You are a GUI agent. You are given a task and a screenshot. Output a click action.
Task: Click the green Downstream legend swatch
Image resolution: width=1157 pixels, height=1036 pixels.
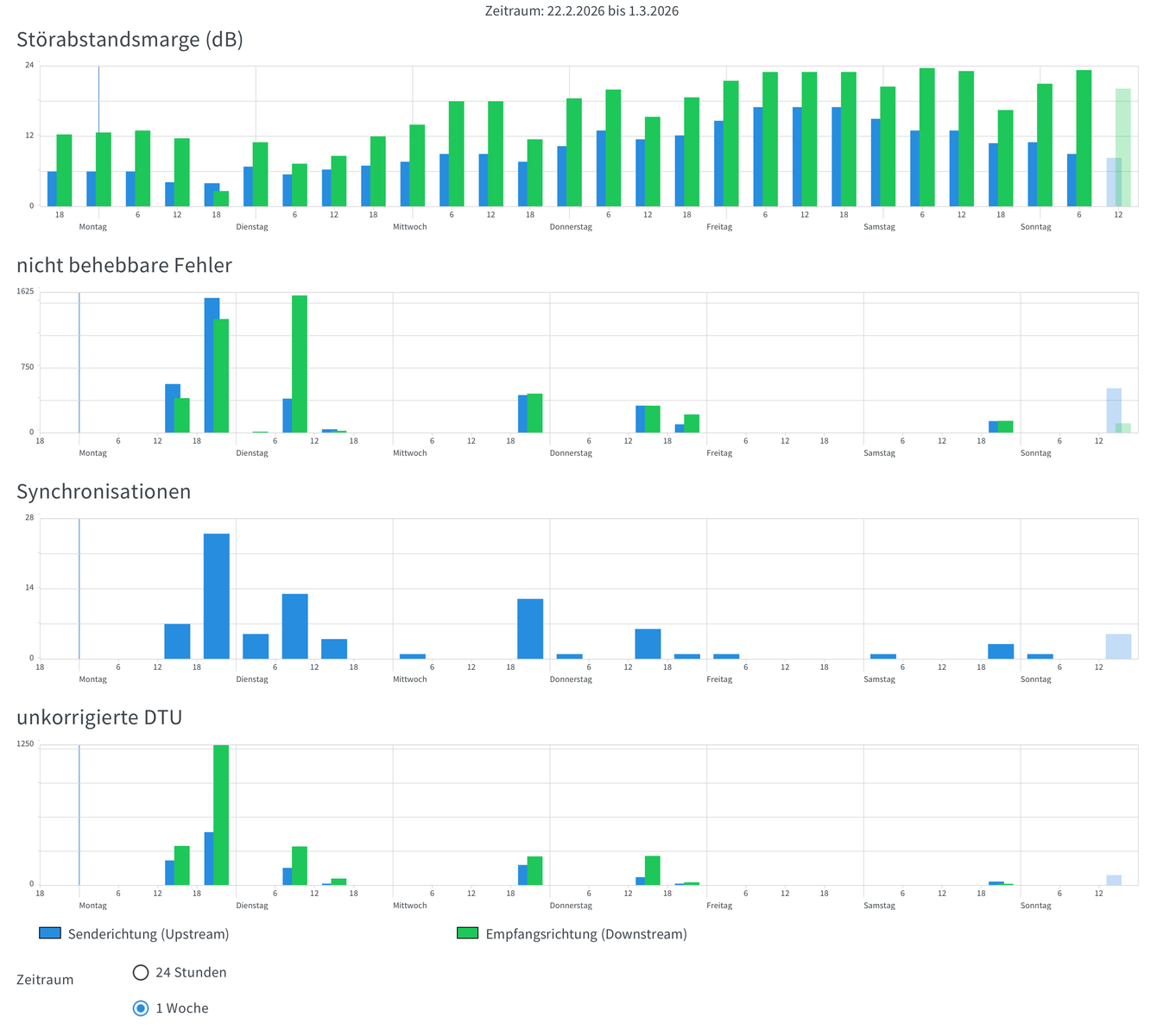click(467, 933)
